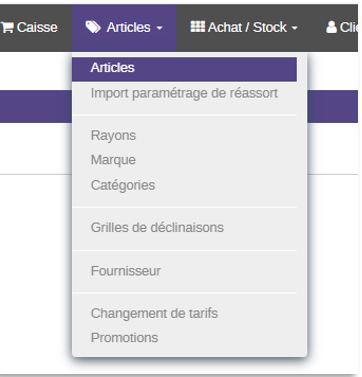Screen dimensions: 362x377
Task: Collapse the Articles dropdown caret
Action: (160, 28)
